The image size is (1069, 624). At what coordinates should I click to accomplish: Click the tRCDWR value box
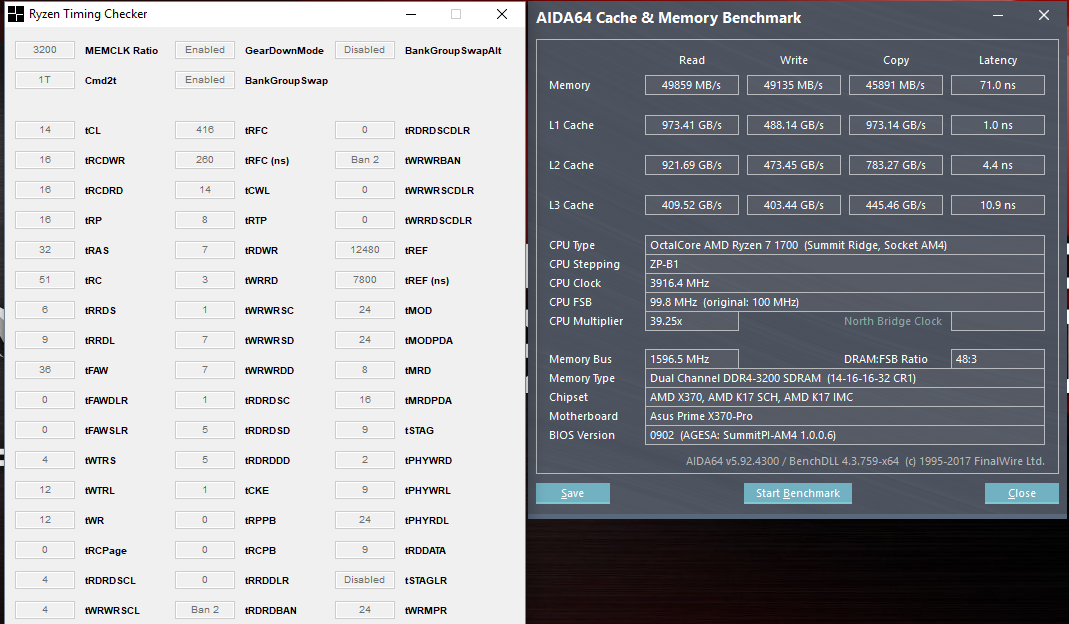point(45,160)
